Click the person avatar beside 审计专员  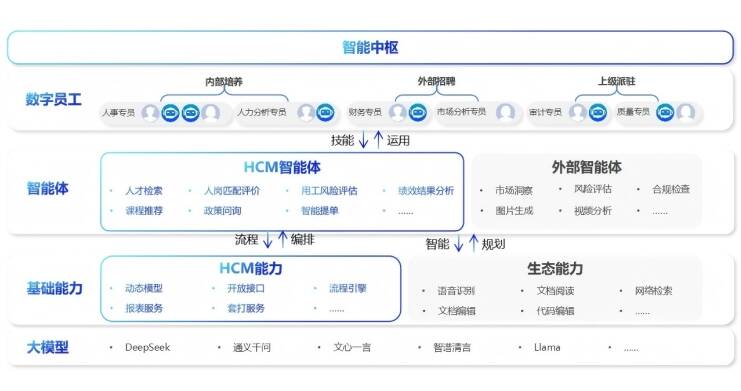pos(577,113)
